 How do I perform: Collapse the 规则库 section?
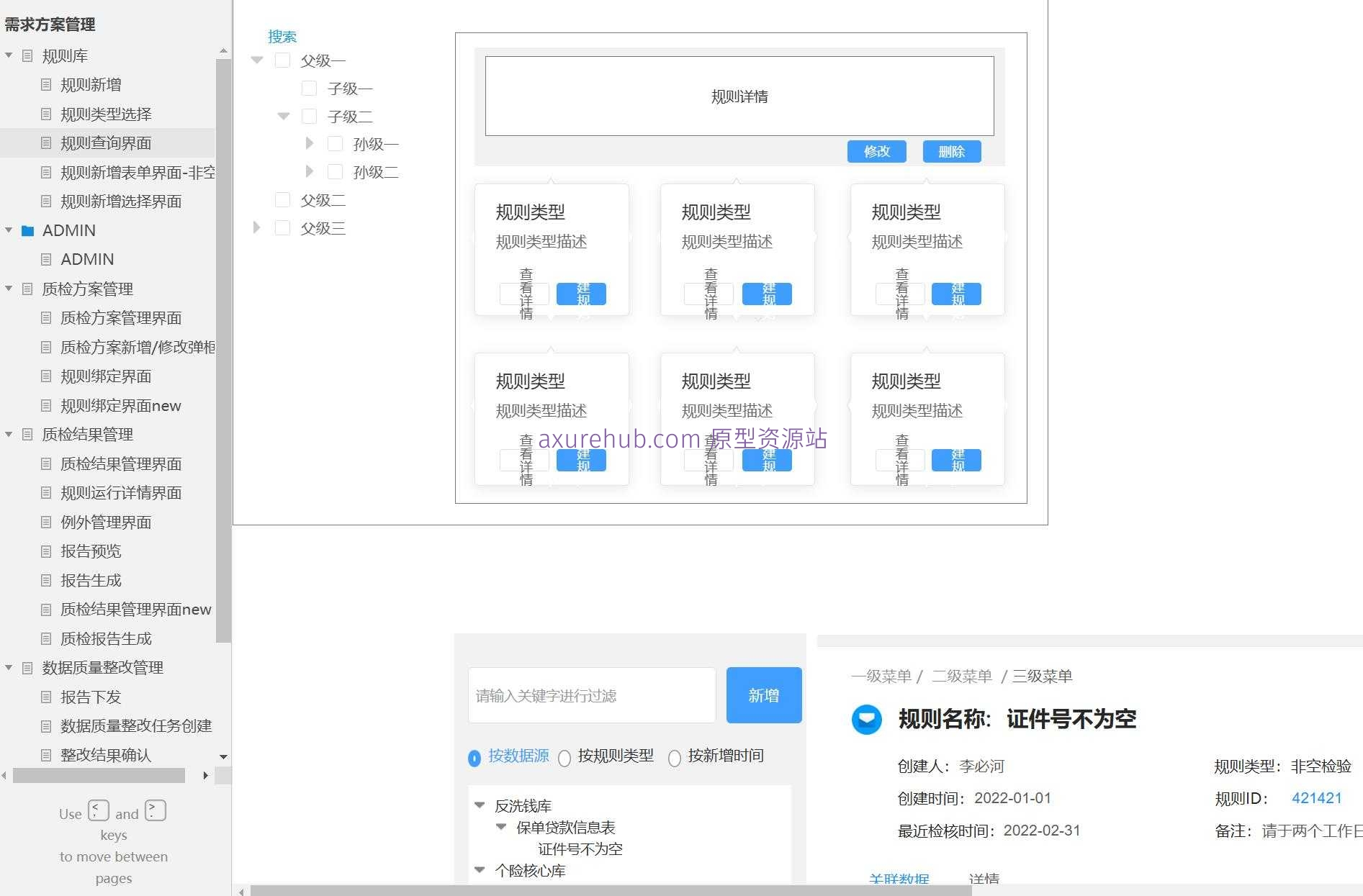tap(8, 55)
